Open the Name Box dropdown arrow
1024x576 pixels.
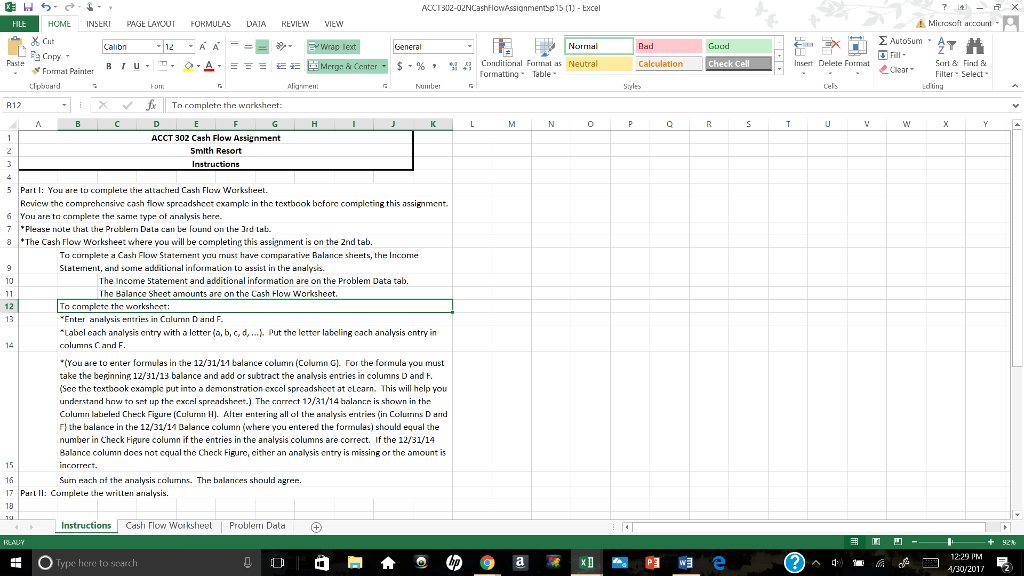[65, 104]
